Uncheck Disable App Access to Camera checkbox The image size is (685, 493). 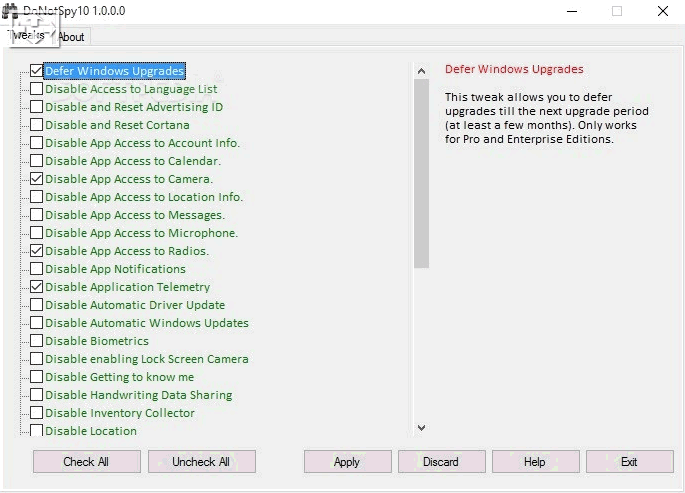pyautogui.click(x=37, y=179)
